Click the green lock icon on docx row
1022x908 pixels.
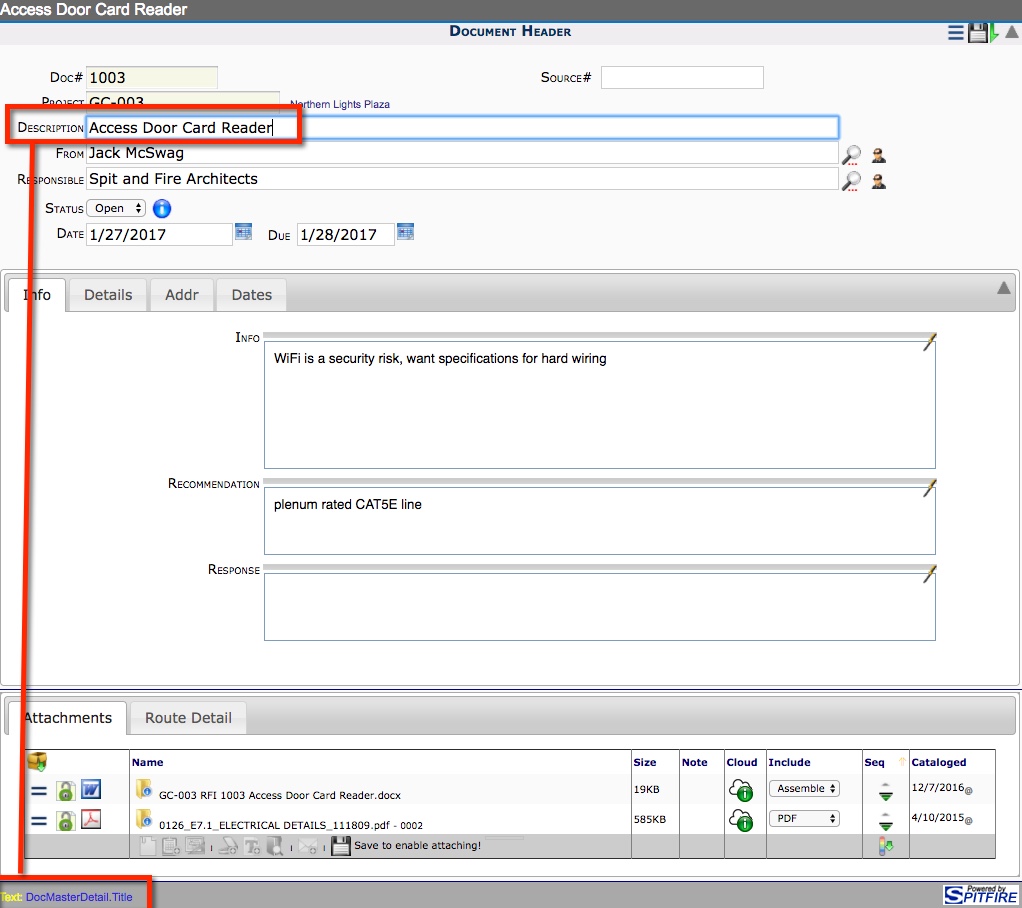click(x=65, y=791)
